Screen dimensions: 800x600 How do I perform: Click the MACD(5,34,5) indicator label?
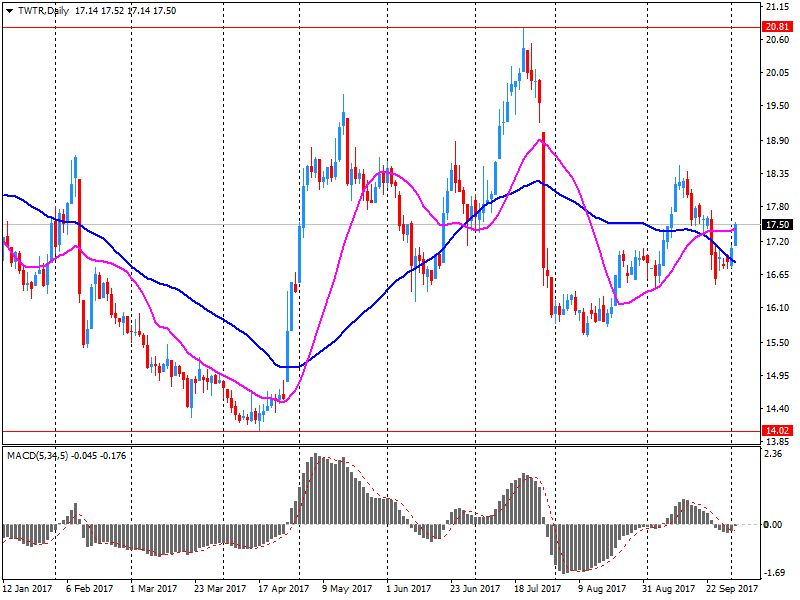click(37, 456)
